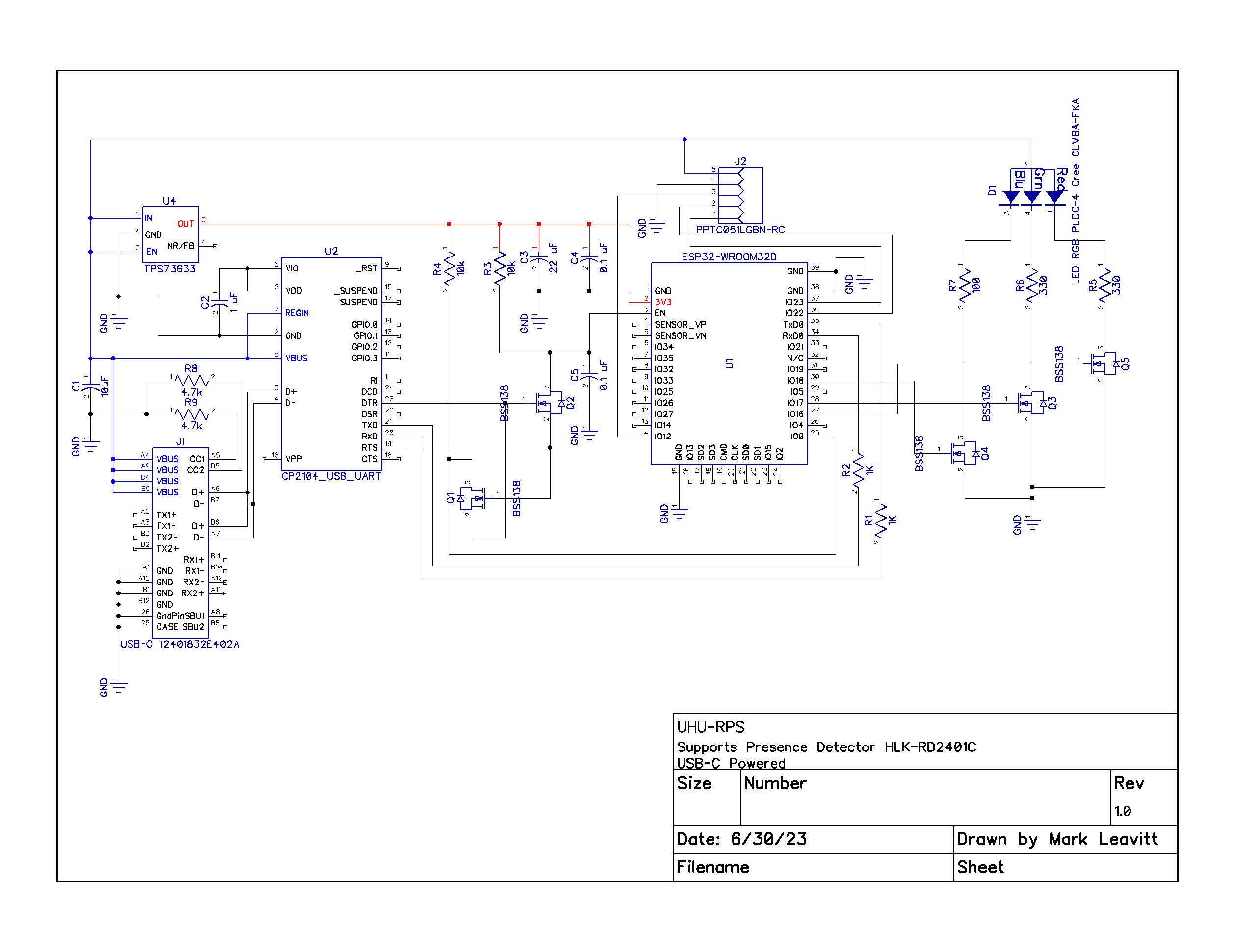
Task: Click resistor R2 marked 1K
Action: [857, 469]
